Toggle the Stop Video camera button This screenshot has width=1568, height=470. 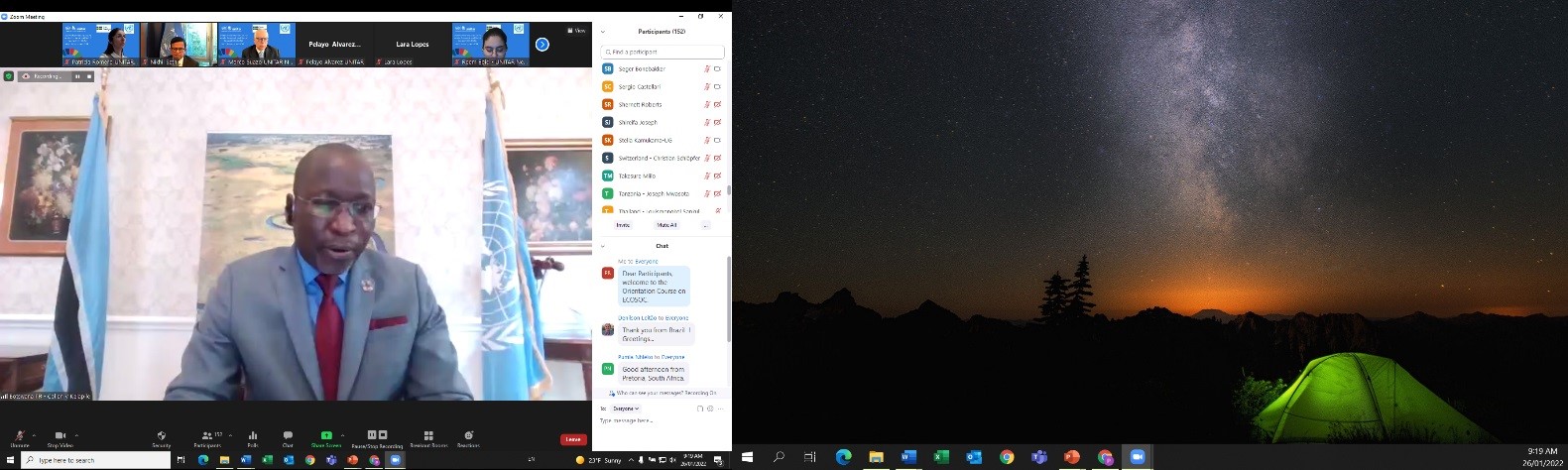click(x=60, y=437)
